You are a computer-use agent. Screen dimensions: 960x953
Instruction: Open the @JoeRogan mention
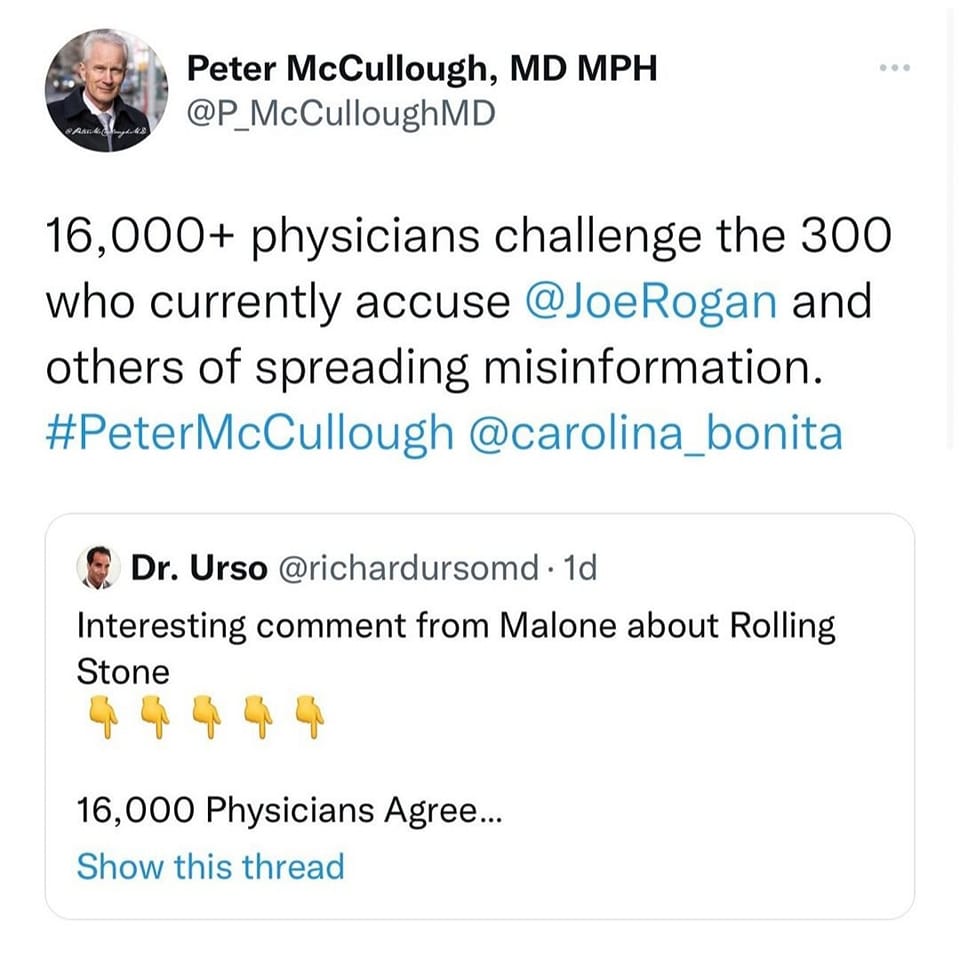650,300
